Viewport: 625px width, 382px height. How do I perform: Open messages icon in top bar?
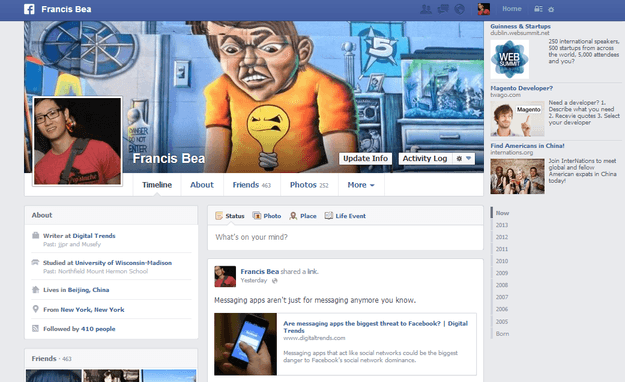click(x=443, y=9)
